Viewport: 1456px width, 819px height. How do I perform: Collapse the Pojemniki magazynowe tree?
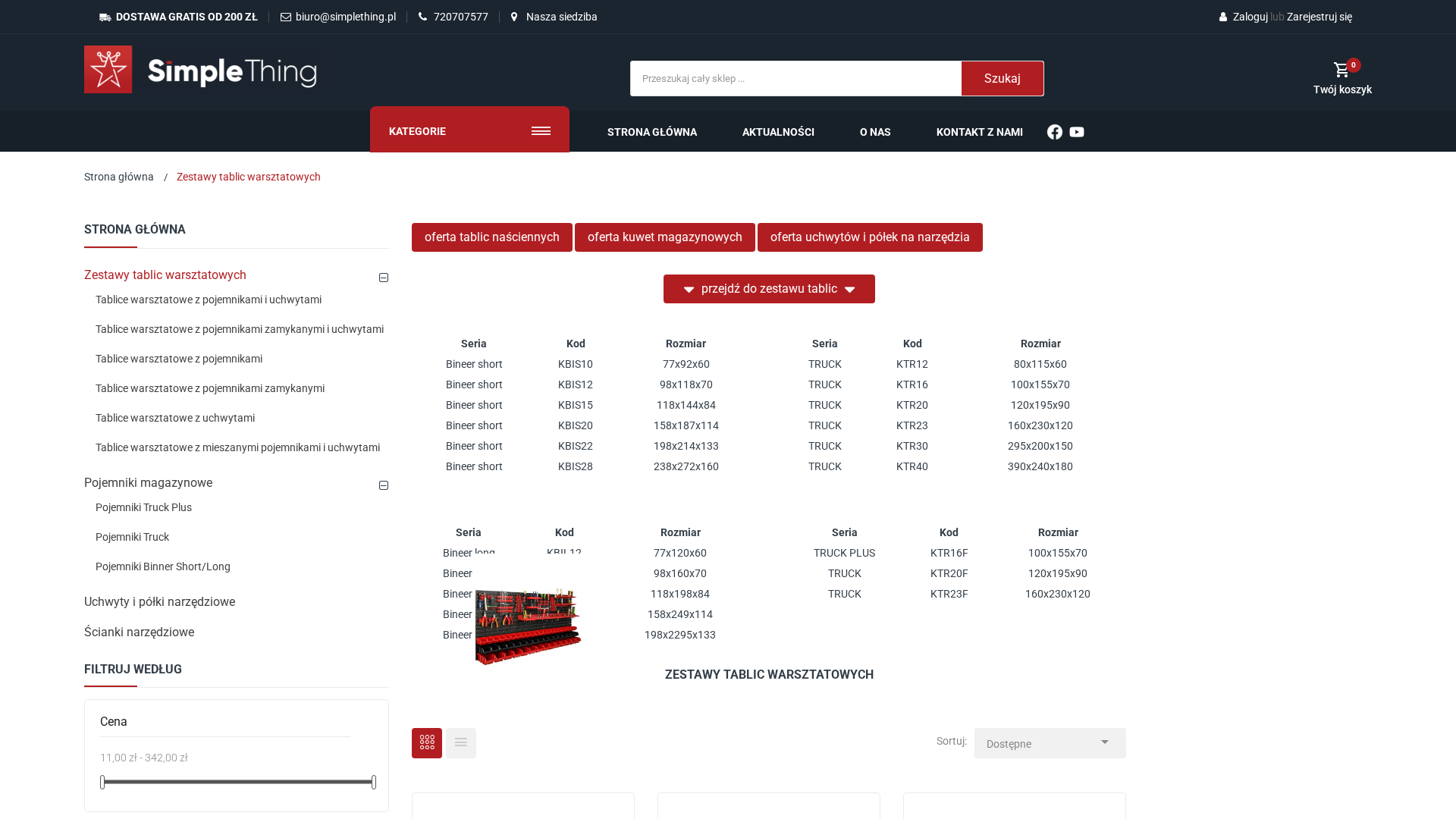384,485
